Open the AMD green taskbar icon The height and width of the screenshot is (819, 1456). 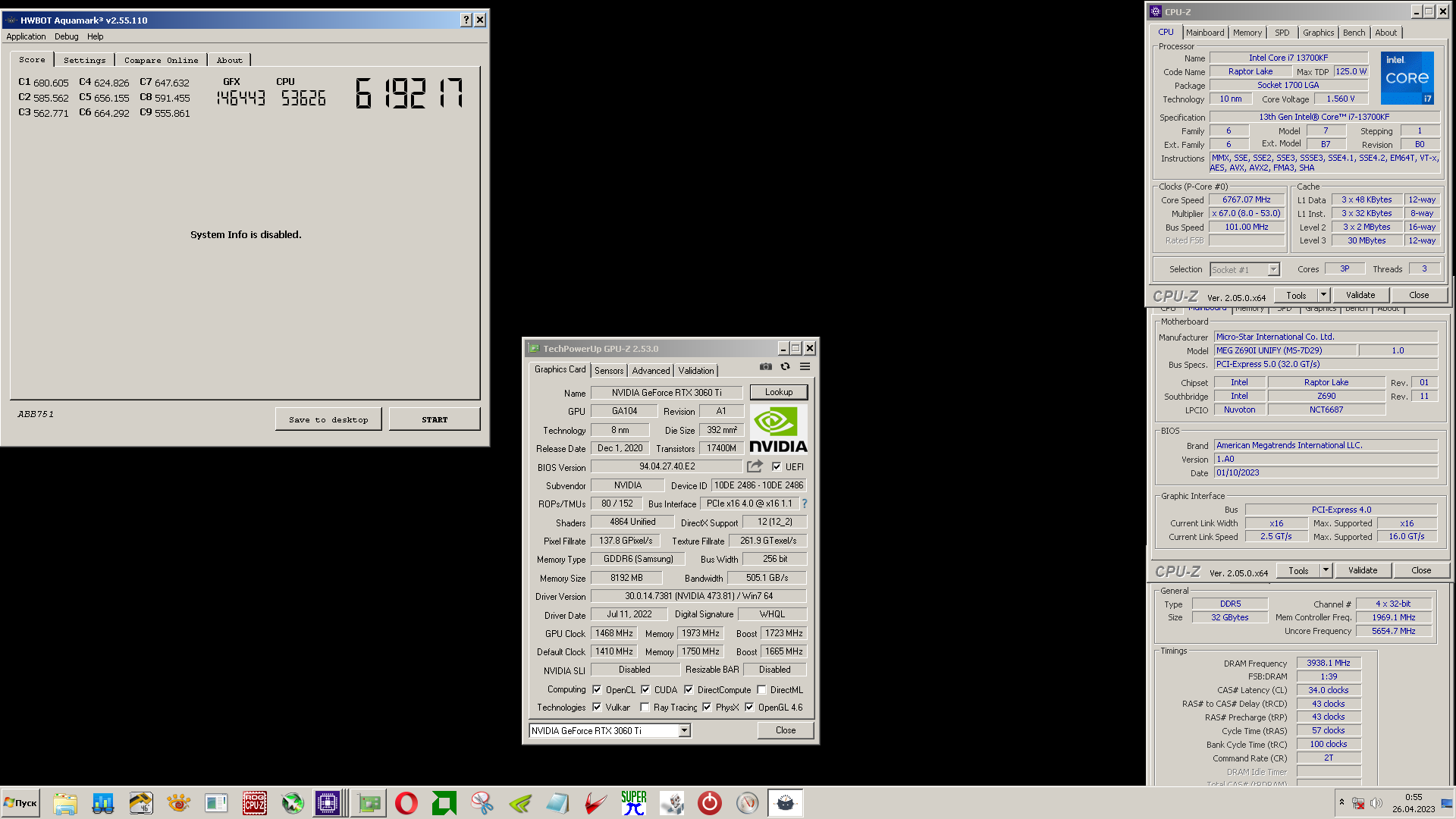[x=444, y=803]
